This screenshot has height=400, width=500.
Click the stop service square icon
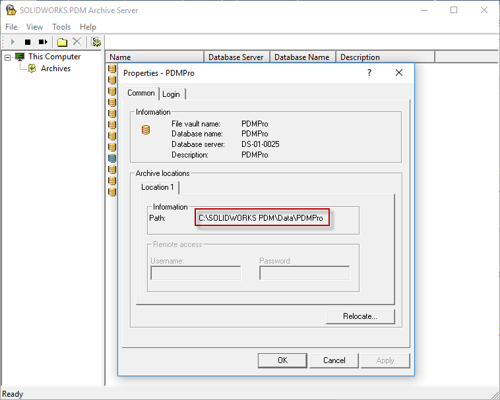[x=28, y=42]
